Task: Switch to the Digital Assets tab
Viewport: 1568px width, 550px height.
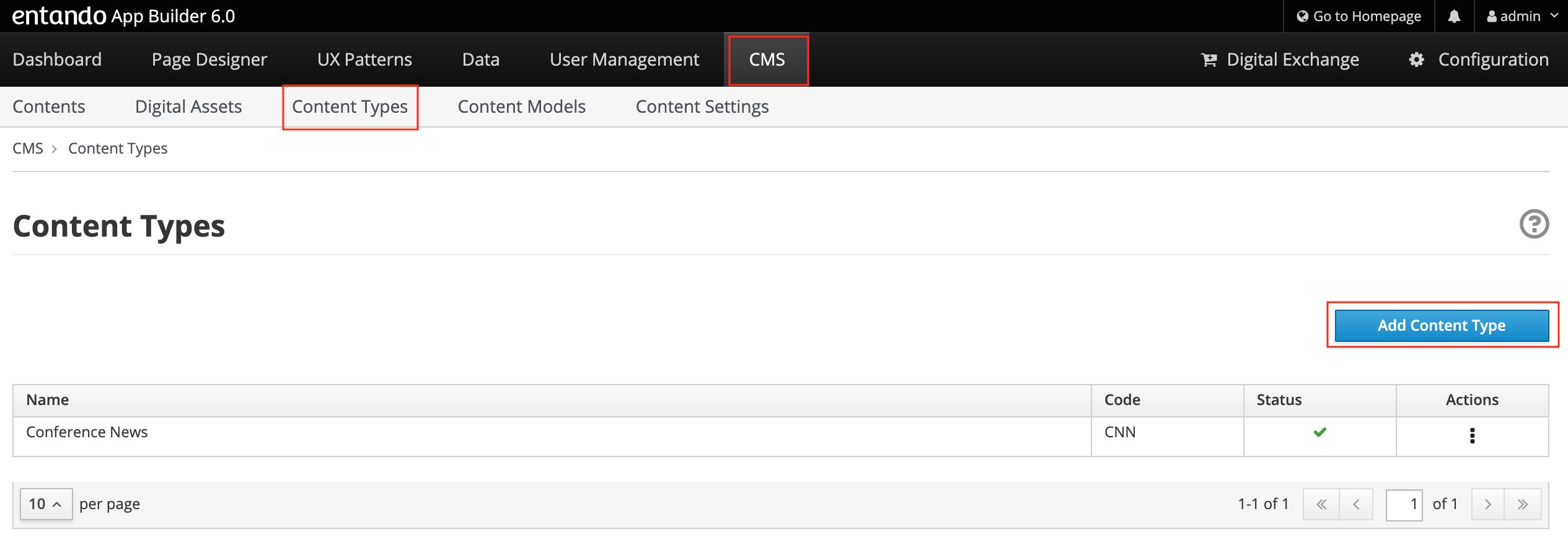Action: (x=188, y=107)
